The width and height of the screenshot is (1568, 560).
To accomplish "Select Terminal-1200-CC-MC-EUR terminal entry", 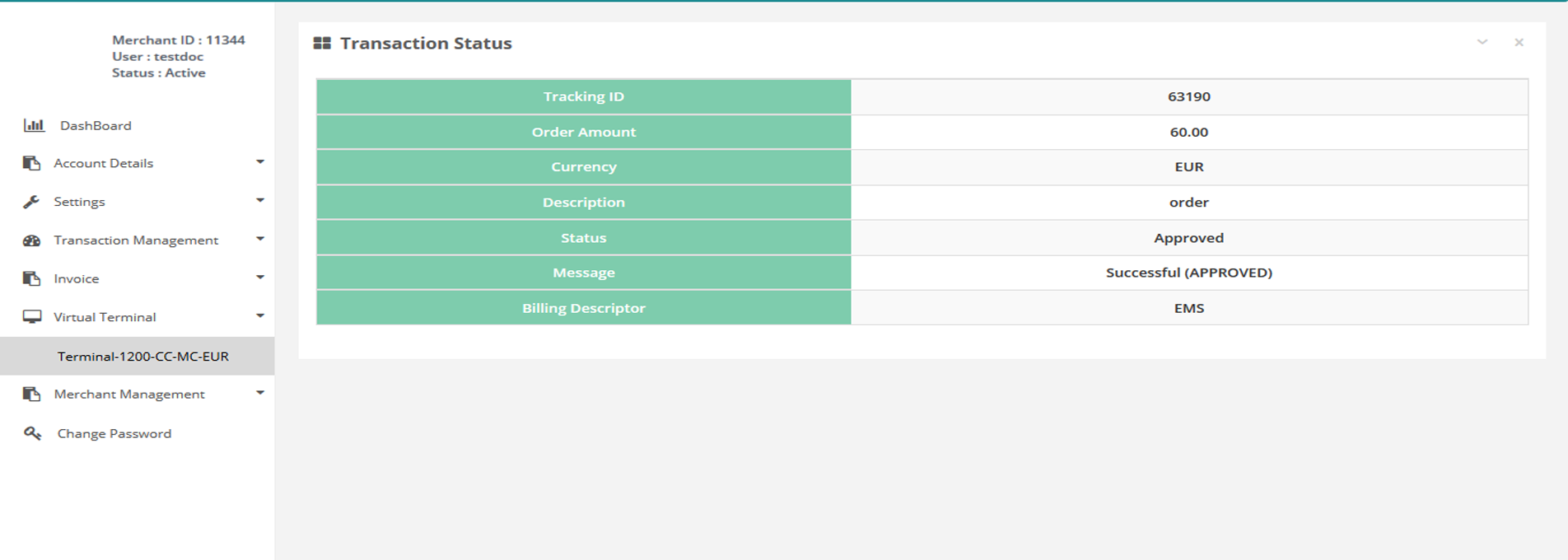I will 142,357.
